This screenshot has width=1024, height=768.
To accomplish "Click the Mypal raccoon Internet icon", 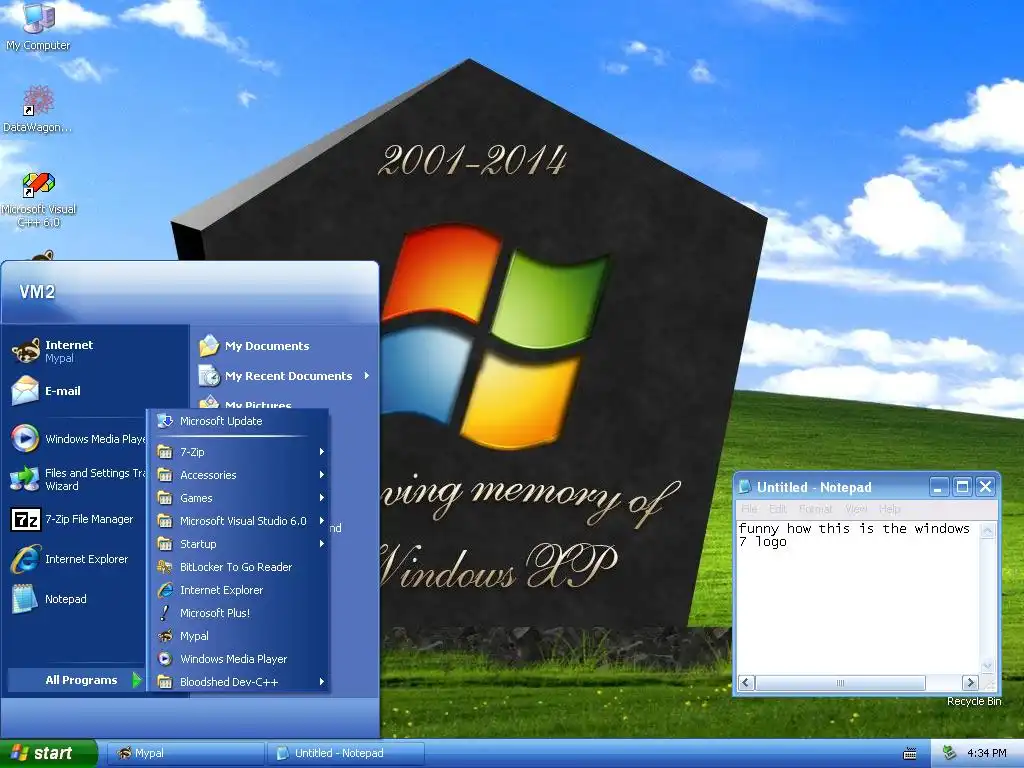I will [x=25, y=351].
